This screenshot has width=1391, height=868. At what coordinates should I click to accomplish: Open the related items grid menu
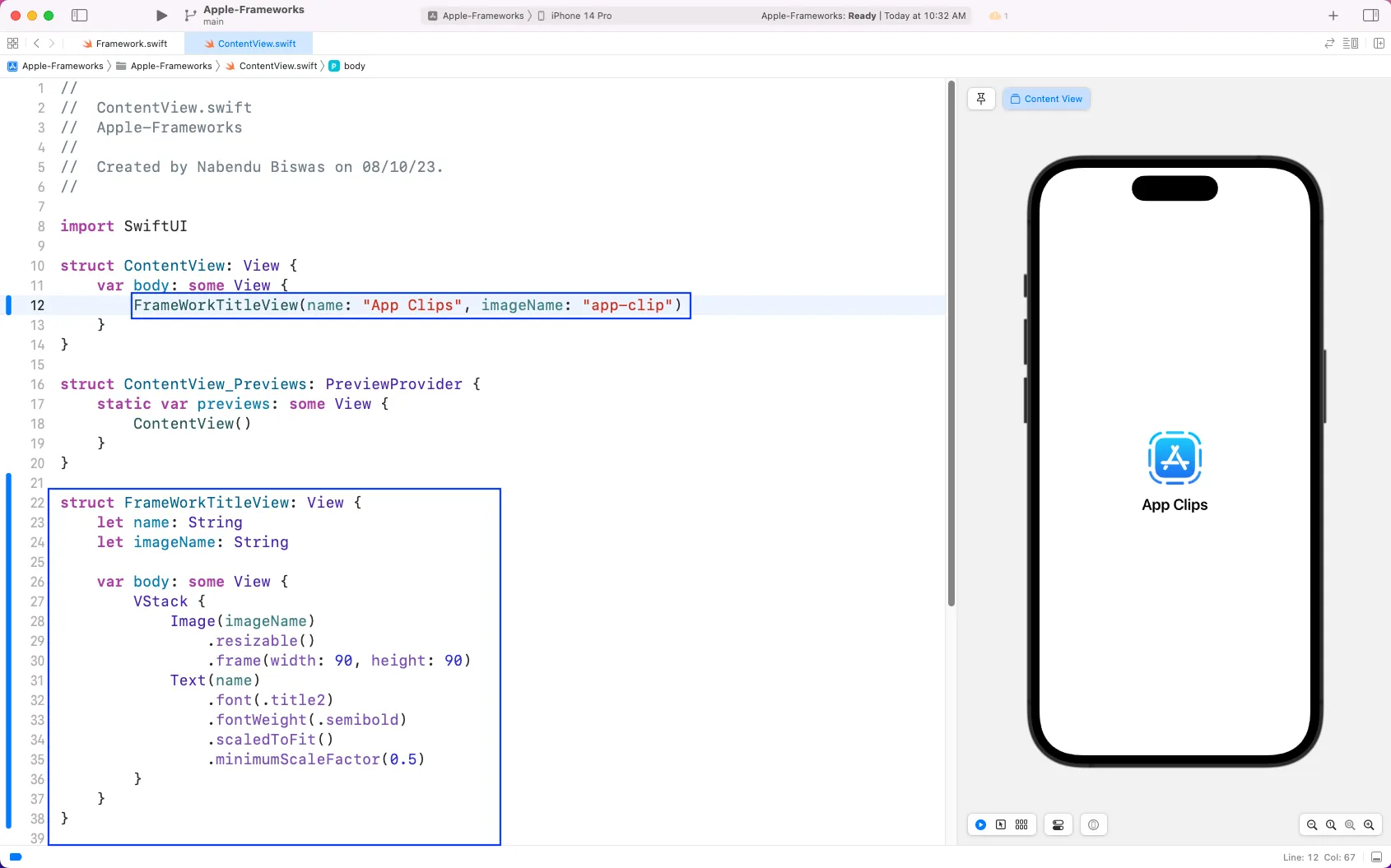click(x=12, y=44)
